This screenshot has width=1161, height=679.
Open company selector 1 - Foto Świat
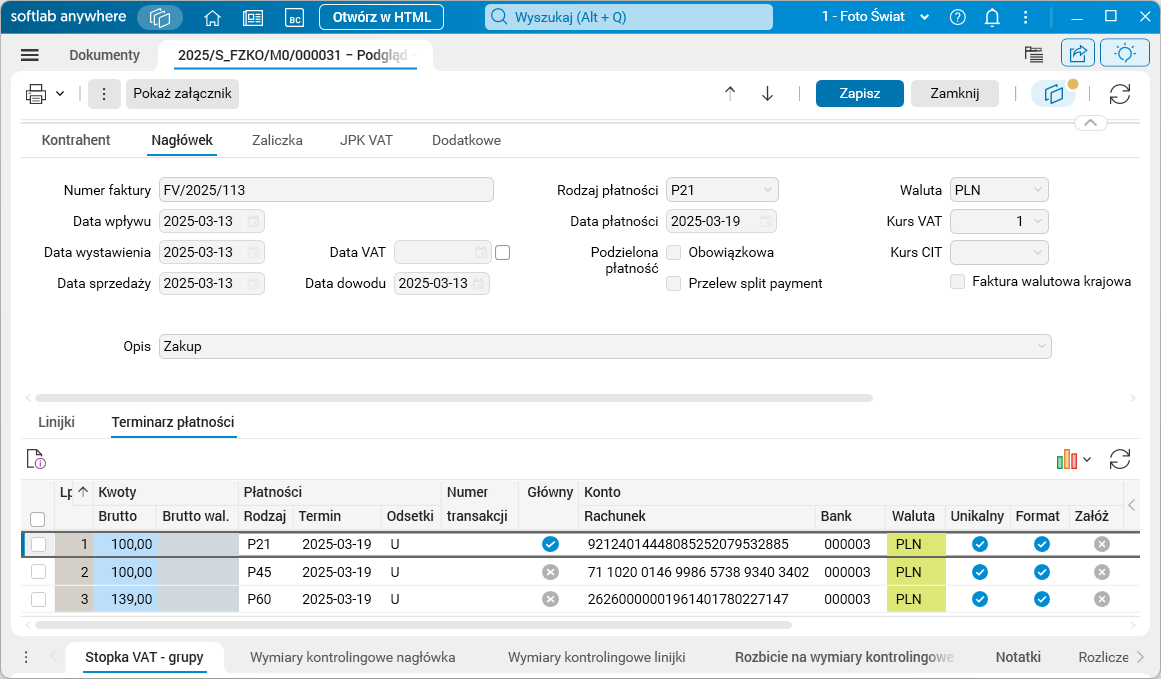(875, 17)
